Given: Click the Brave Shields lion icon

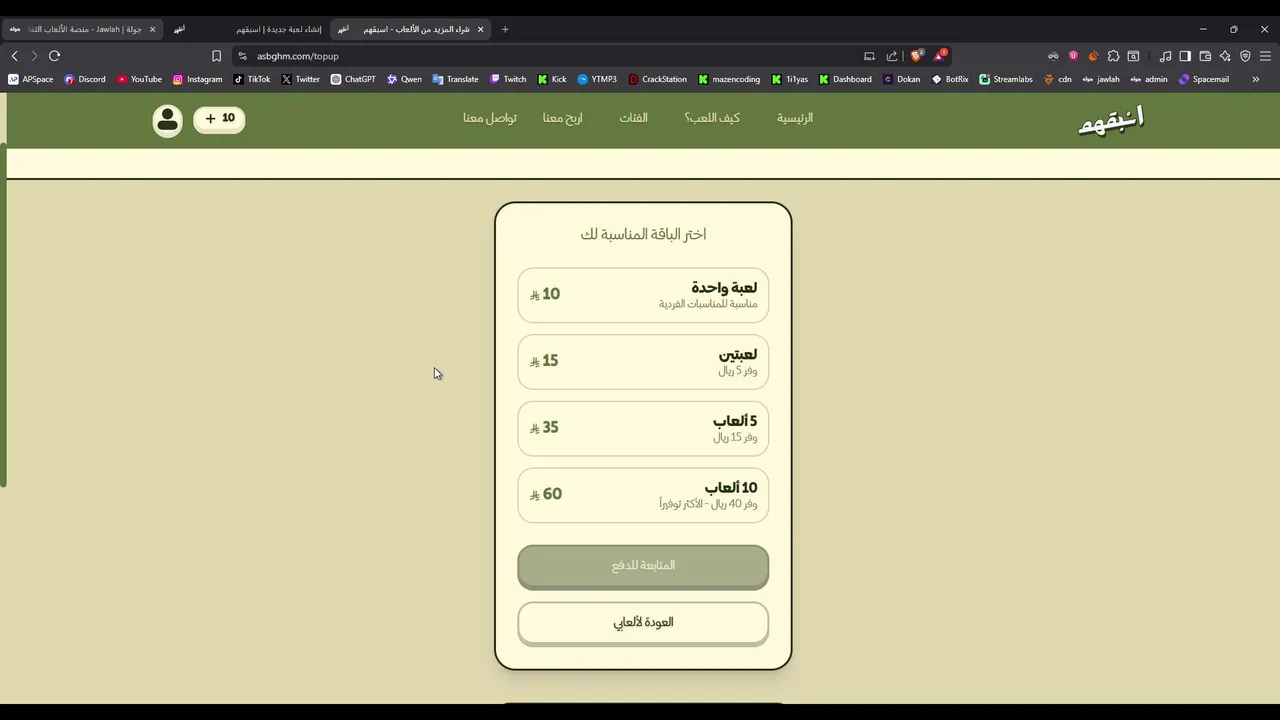Looking at the screenshot, I should tap(916, 56).
